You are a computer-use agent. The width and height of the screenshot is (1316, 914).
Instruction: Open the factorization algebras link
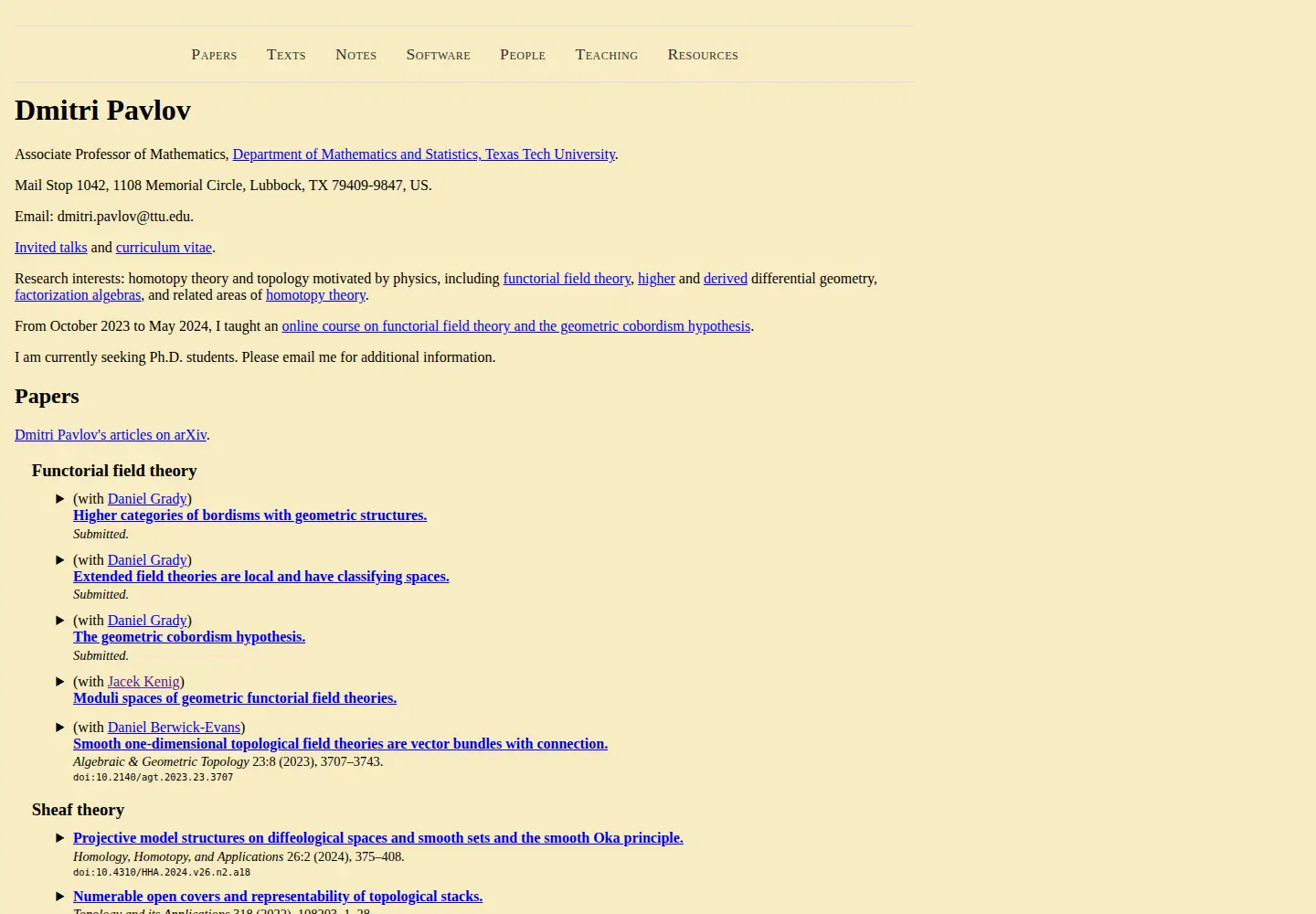click(x=78, y=295)
